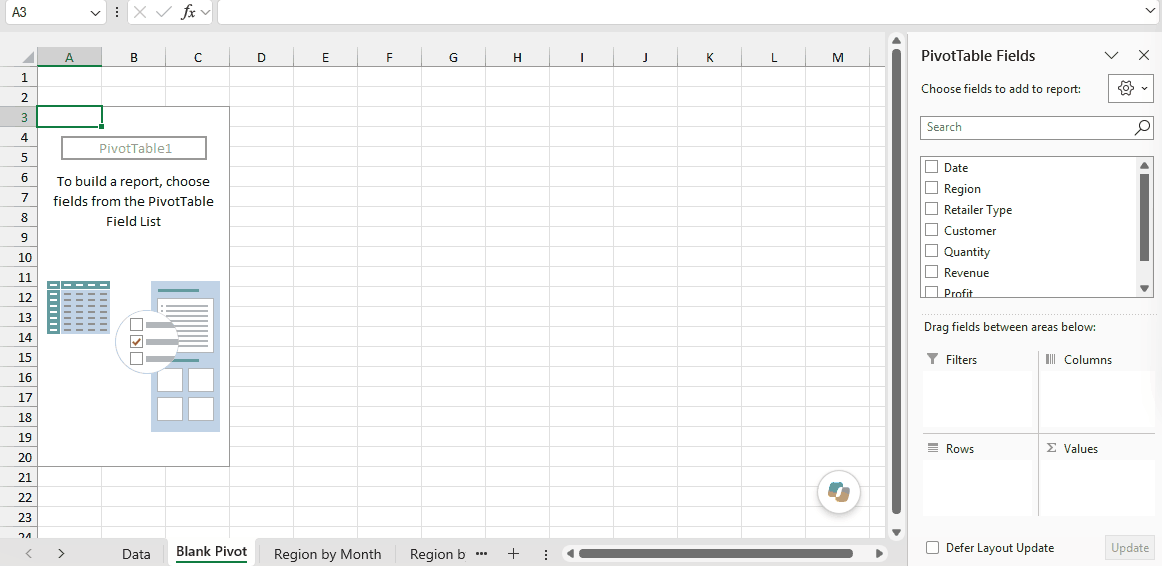Add a new sheet with plus icon

pos(513,553)
